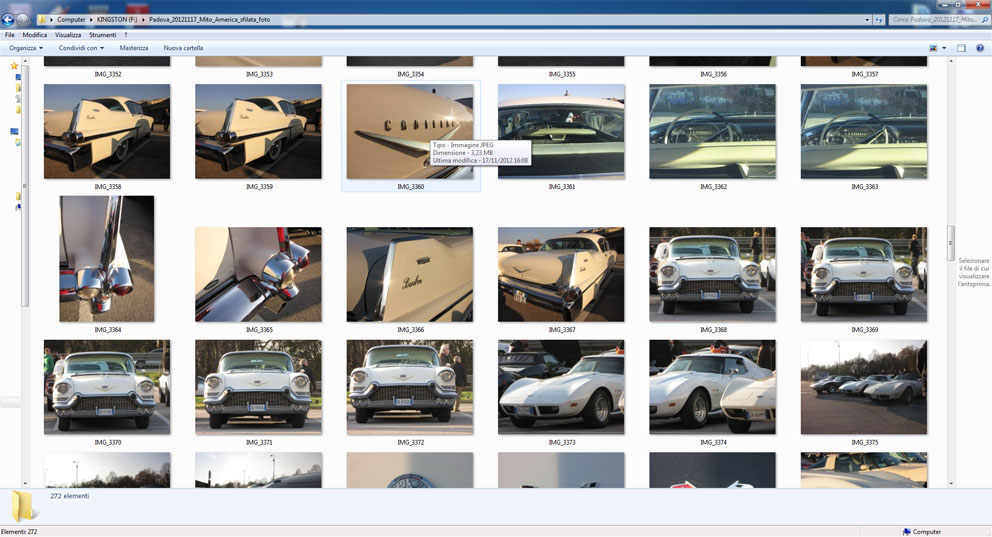Viewport: 992px width, 537px height.
Task: Open the File menu
Action: click(x=9, y=35)
